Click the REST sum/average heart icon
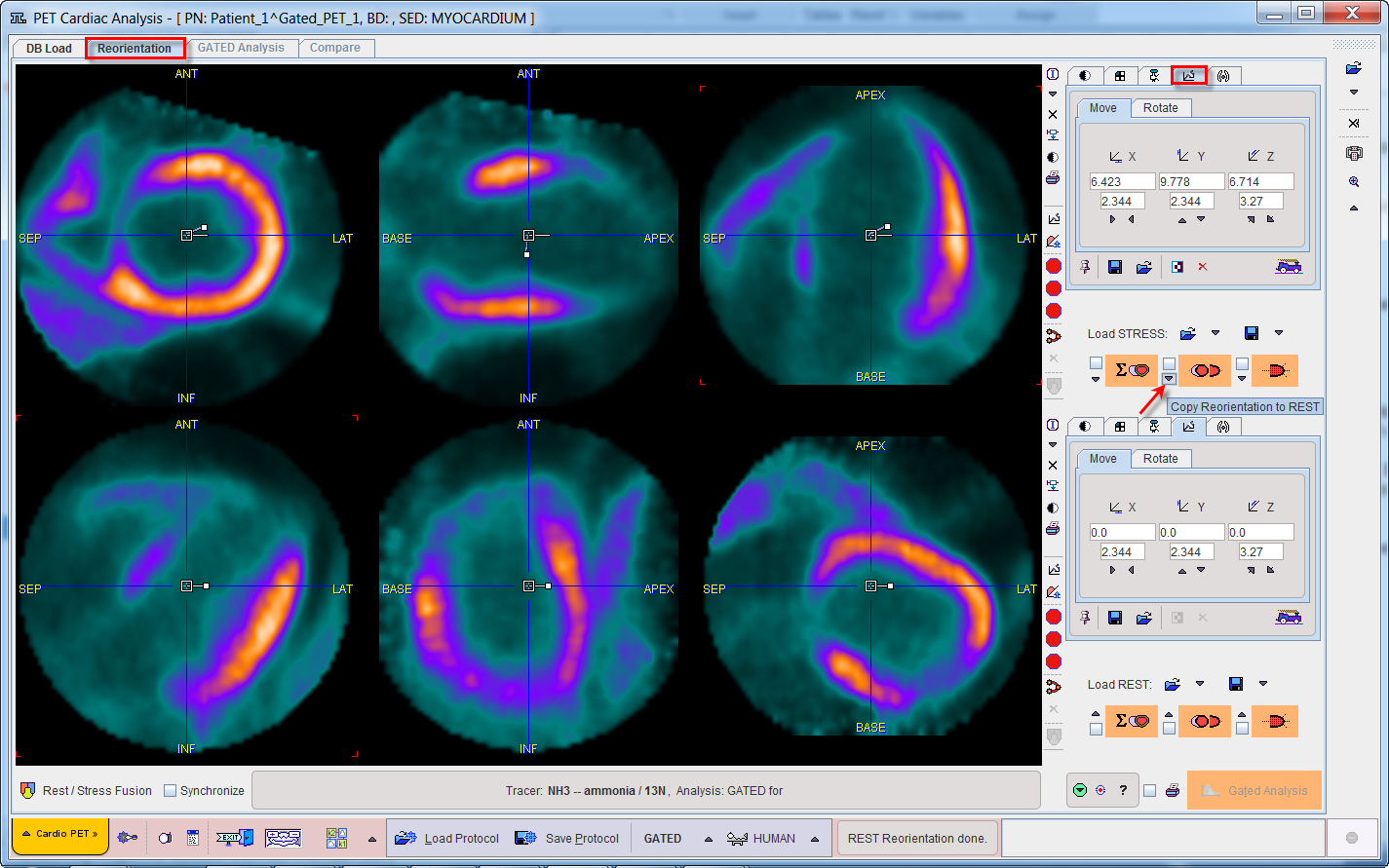 pyautogui.click(x=1132, y=721)
